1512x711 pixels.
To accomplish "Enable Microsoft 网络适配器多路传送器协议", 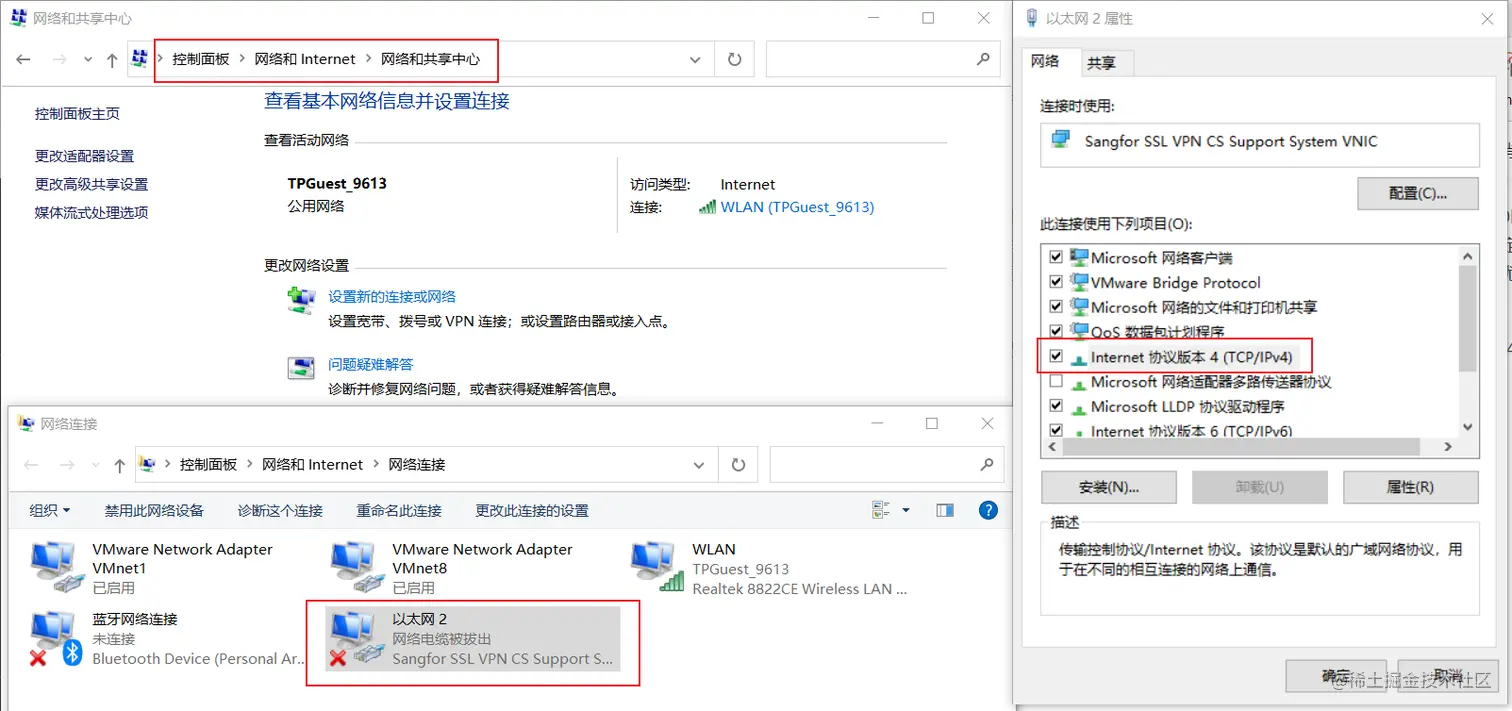I will 1056,381.
